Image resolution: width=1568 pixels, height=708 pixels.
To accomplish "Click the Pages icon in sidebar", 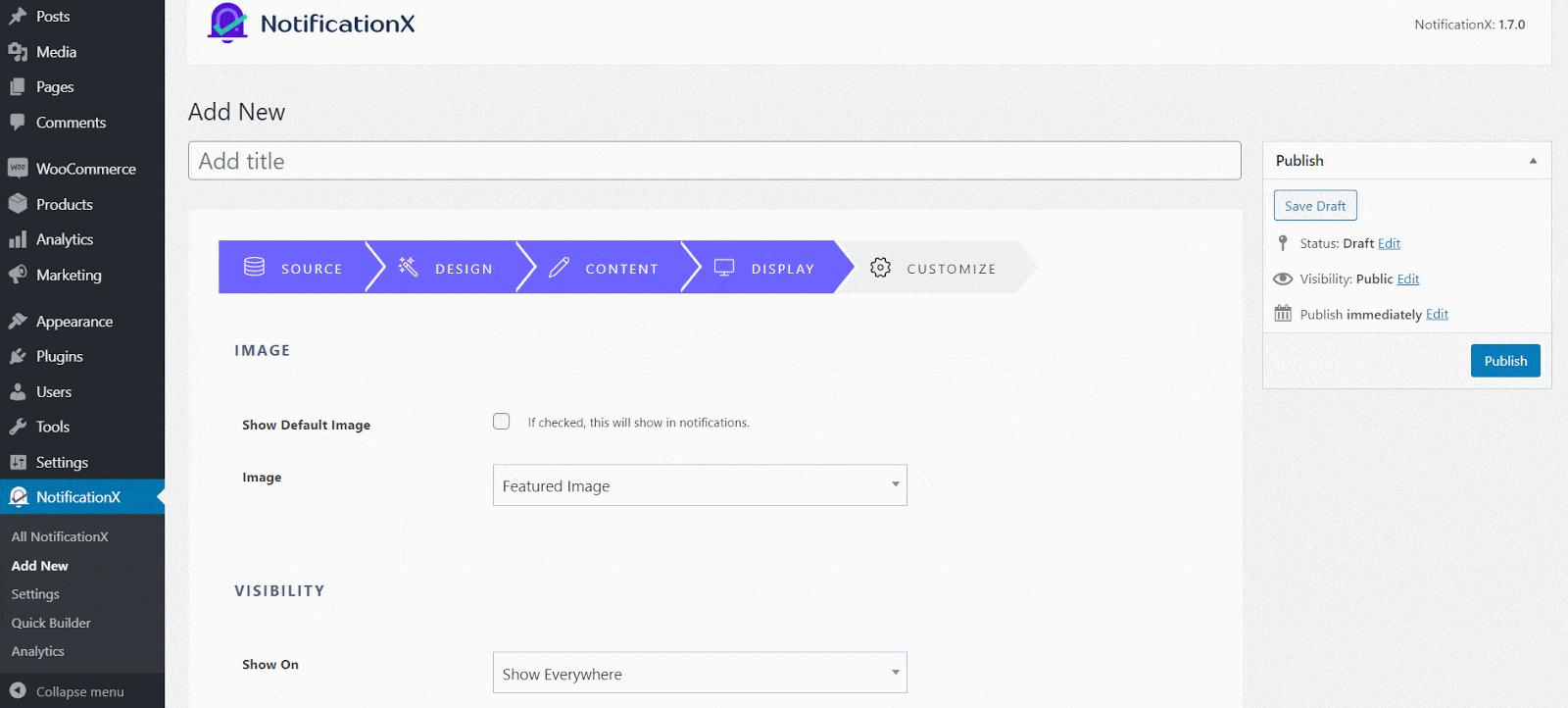I will (x=18, y=87).
